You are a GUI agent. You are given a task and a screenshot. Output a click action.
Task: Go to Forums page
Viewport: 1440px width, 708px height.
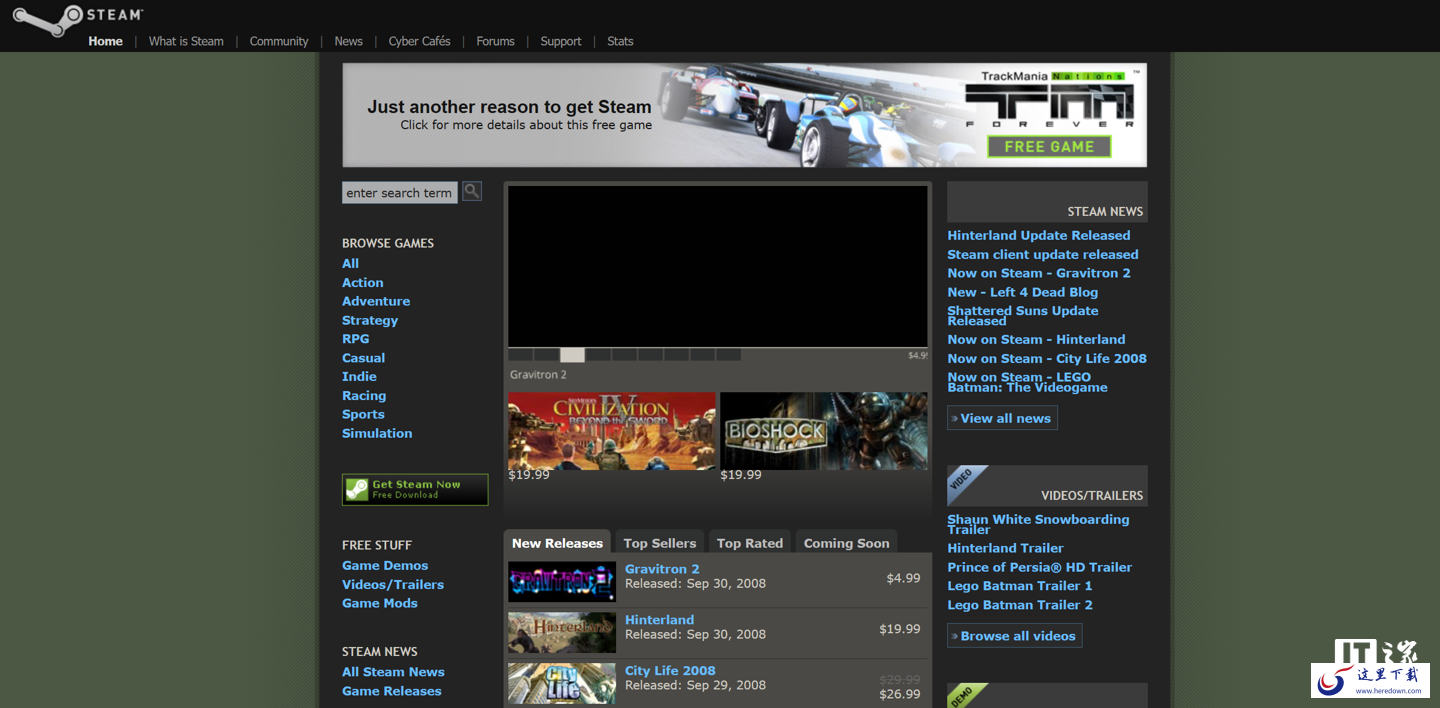496,41
